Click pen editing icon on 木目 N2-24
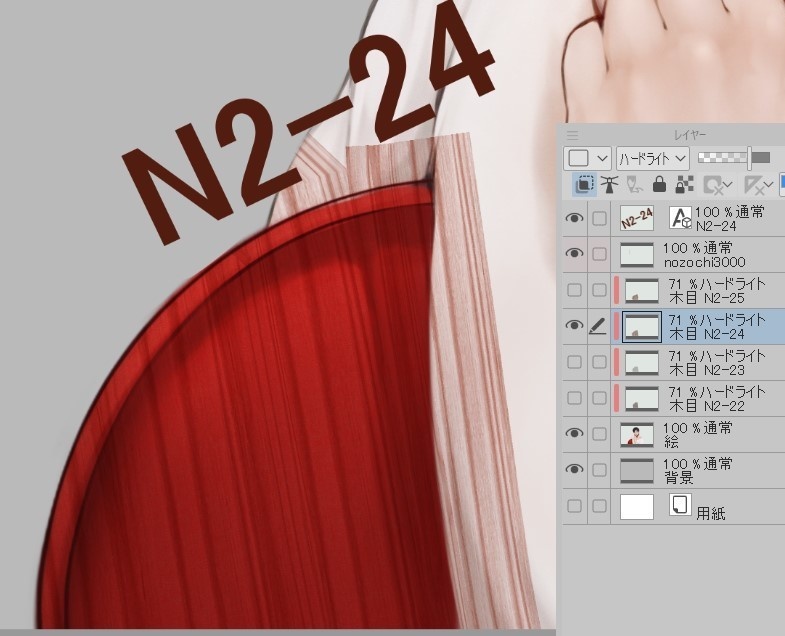Screen dimensions: 785x636 pos(598,326)
